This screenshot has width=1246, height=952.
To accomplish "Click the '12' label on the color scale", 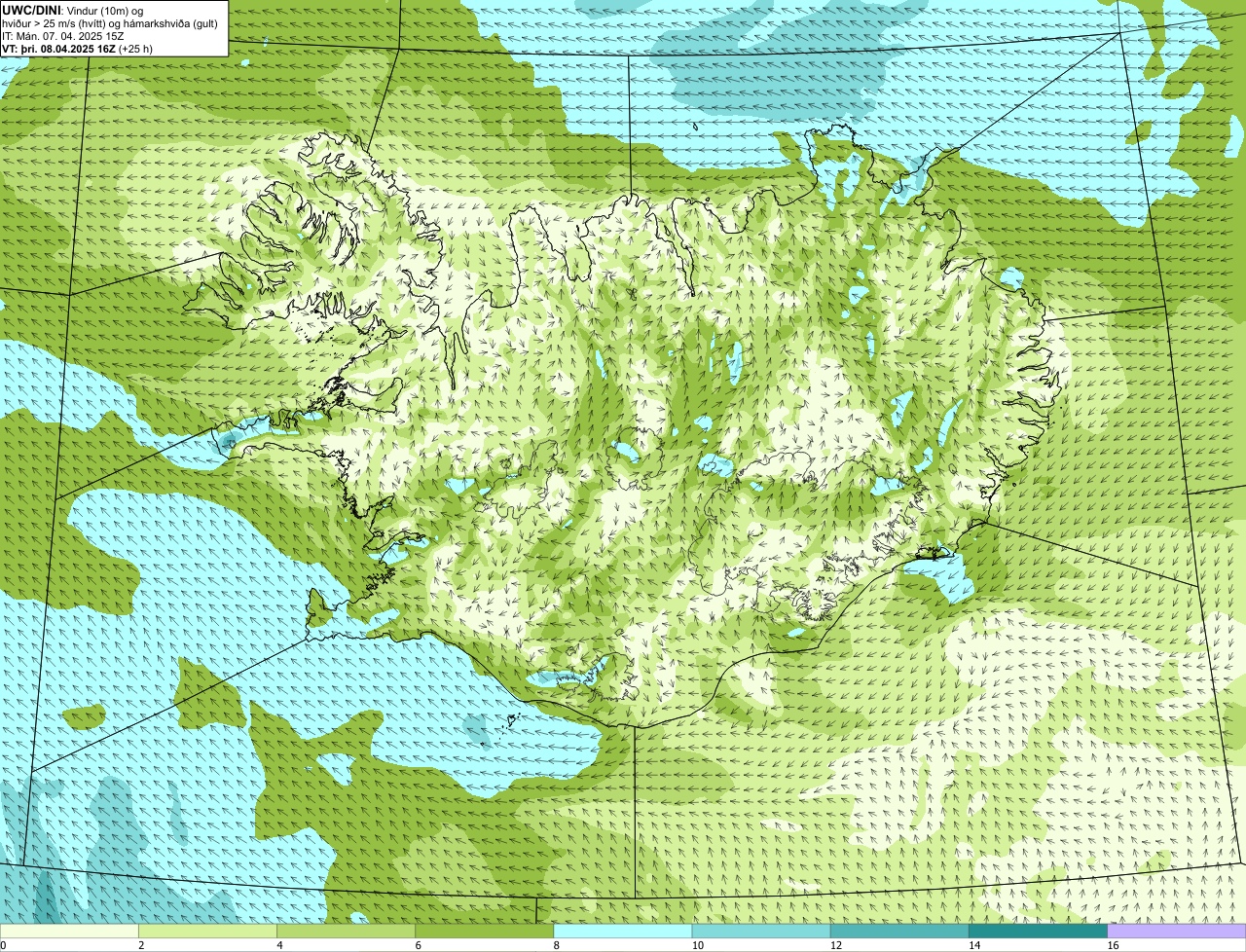I will (x=835, y=945).
